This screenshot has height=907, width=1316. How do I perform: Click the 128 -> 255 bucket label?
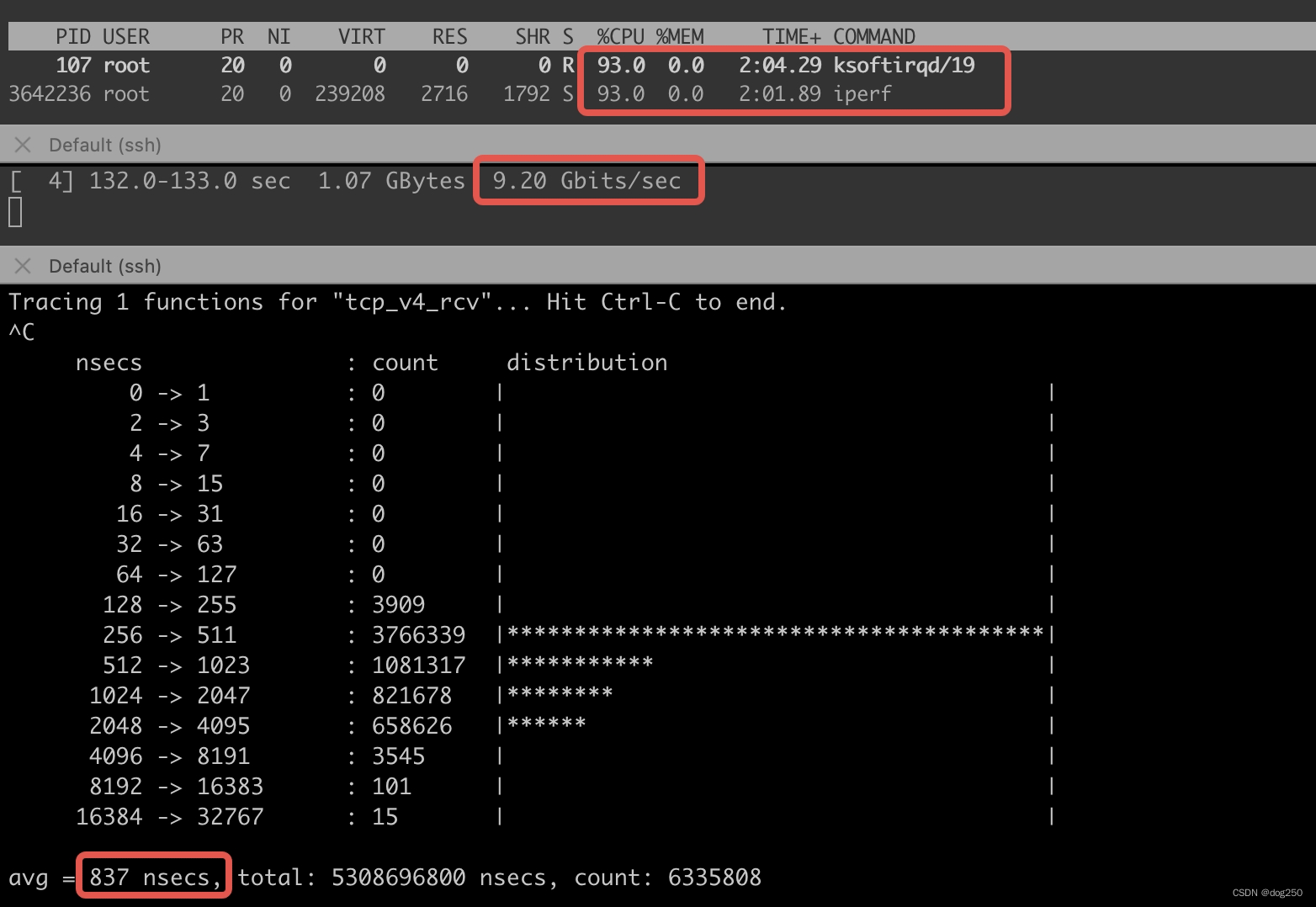169,605
